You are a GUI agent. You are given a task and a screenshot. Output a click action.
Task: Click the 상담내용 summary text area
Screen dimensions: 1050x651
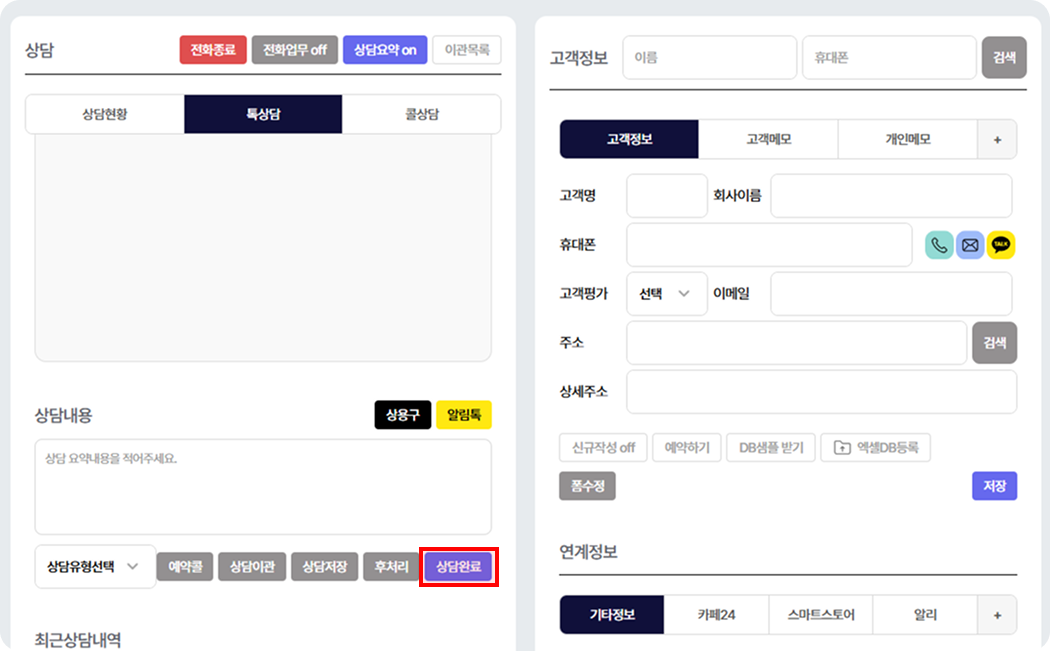point(263,487)
